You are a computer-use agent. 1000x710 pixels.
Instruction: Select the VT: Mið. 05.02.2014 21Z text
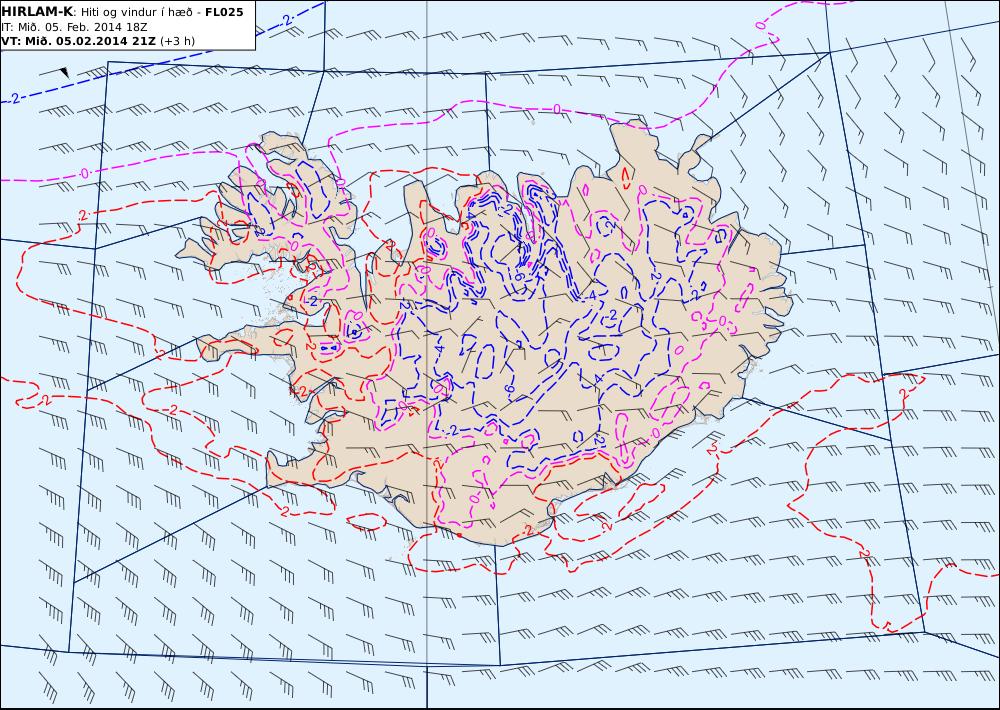tap(78, 41)
